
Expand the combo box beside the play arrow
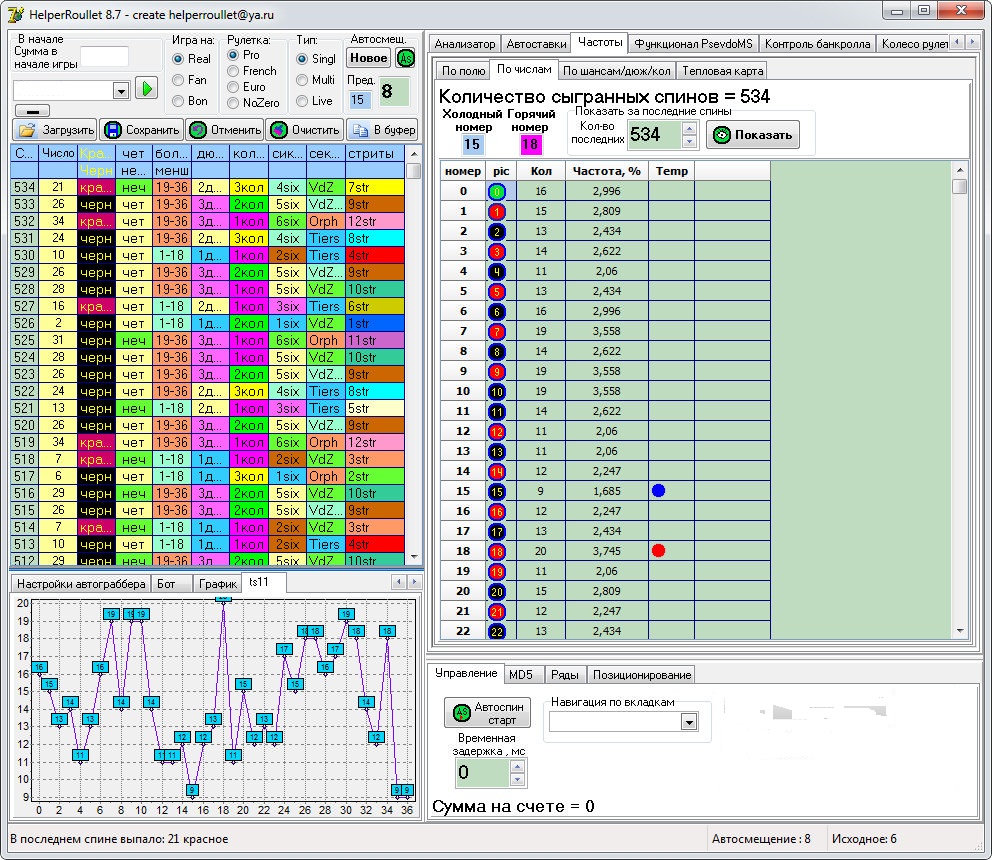point(121,90)
